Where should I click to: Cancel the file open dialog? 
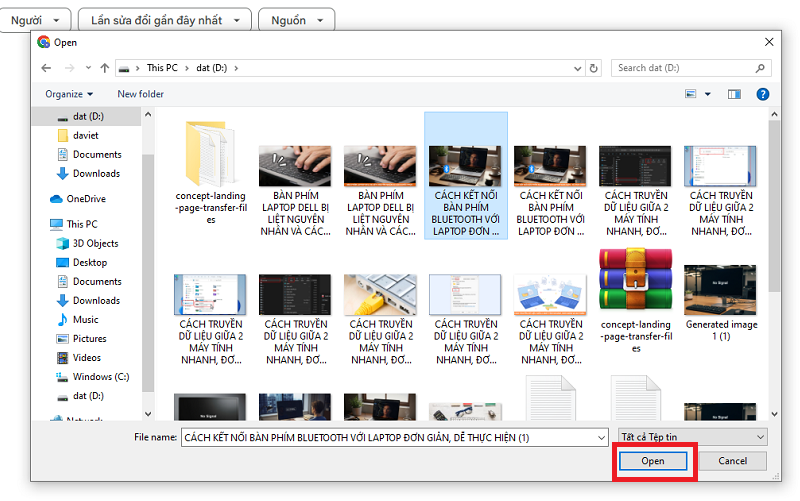click(x=732, y=461)
